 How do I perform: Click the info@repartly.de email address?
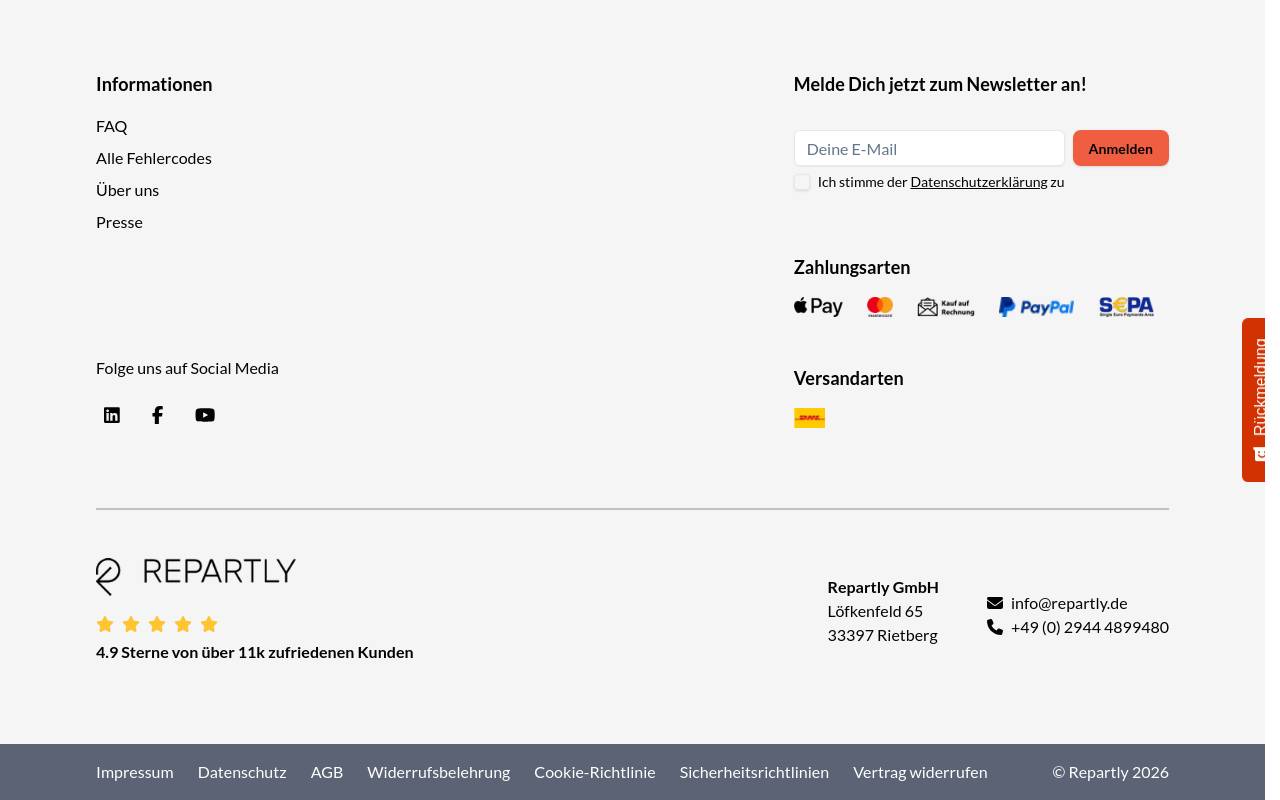click(x=1069, y=603)
